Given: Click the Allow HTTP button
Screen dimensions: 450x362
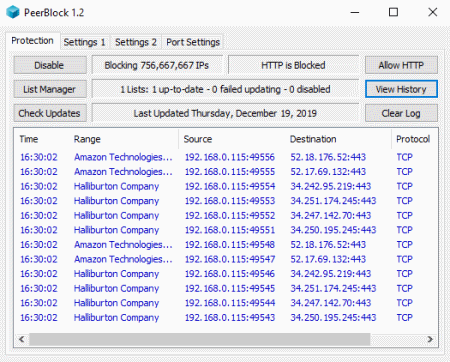Looking at the screenshot, I should coord(401,65).
